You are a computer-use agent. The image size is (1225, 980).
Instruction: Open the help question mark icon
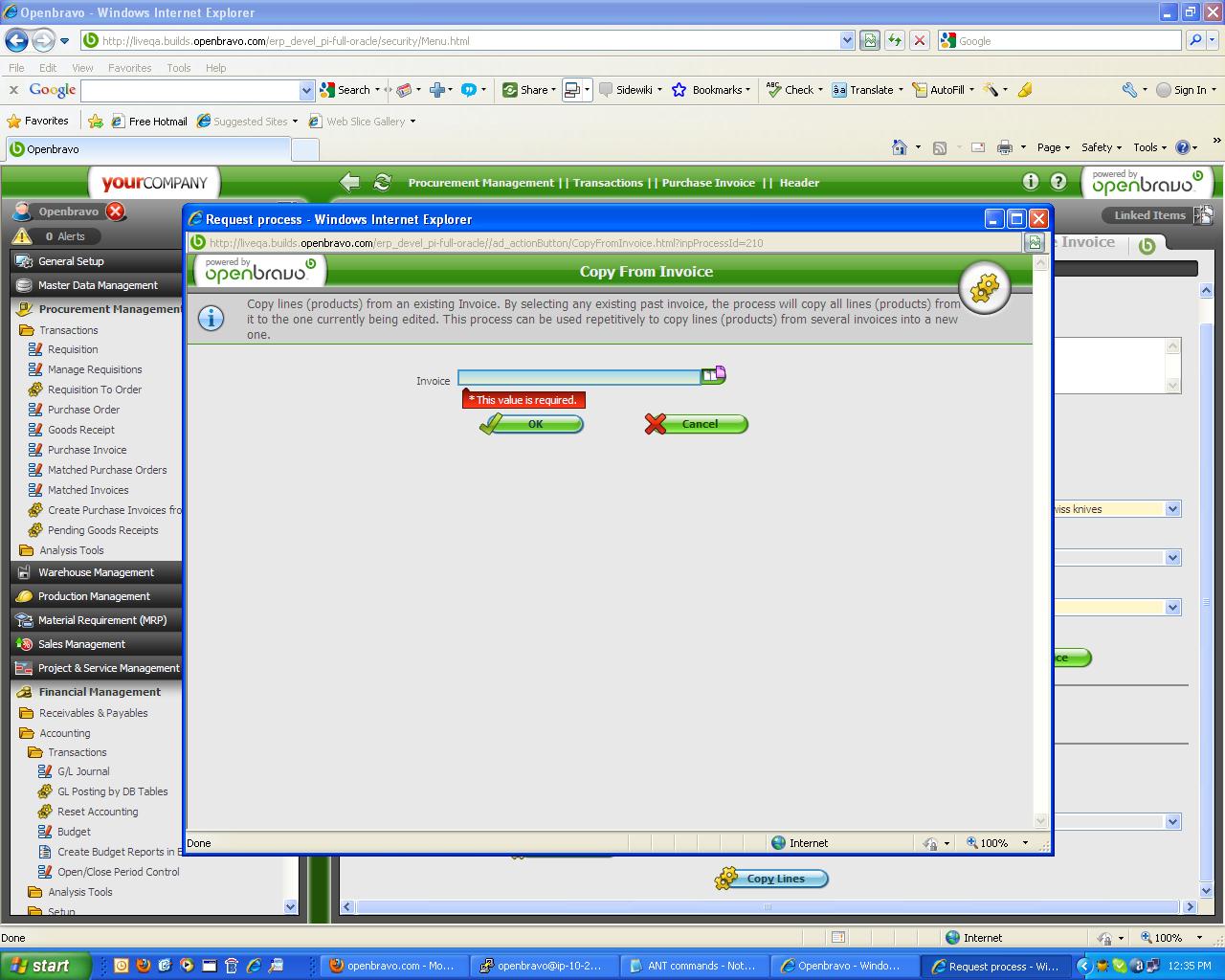click(x=1058, y=182)
